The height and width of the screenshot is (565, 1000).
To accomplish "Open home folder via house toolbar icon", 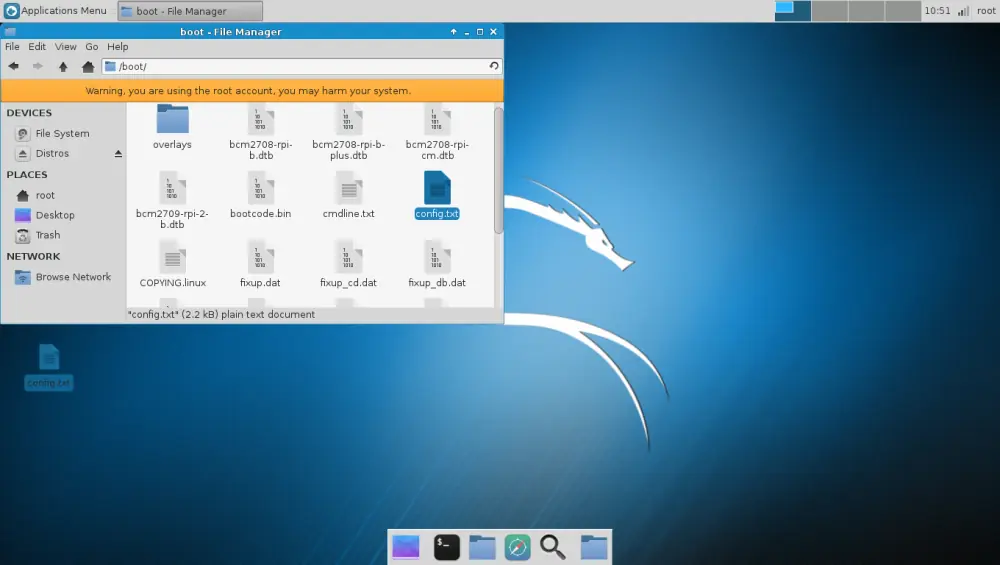I will click(x=88, y=66).
